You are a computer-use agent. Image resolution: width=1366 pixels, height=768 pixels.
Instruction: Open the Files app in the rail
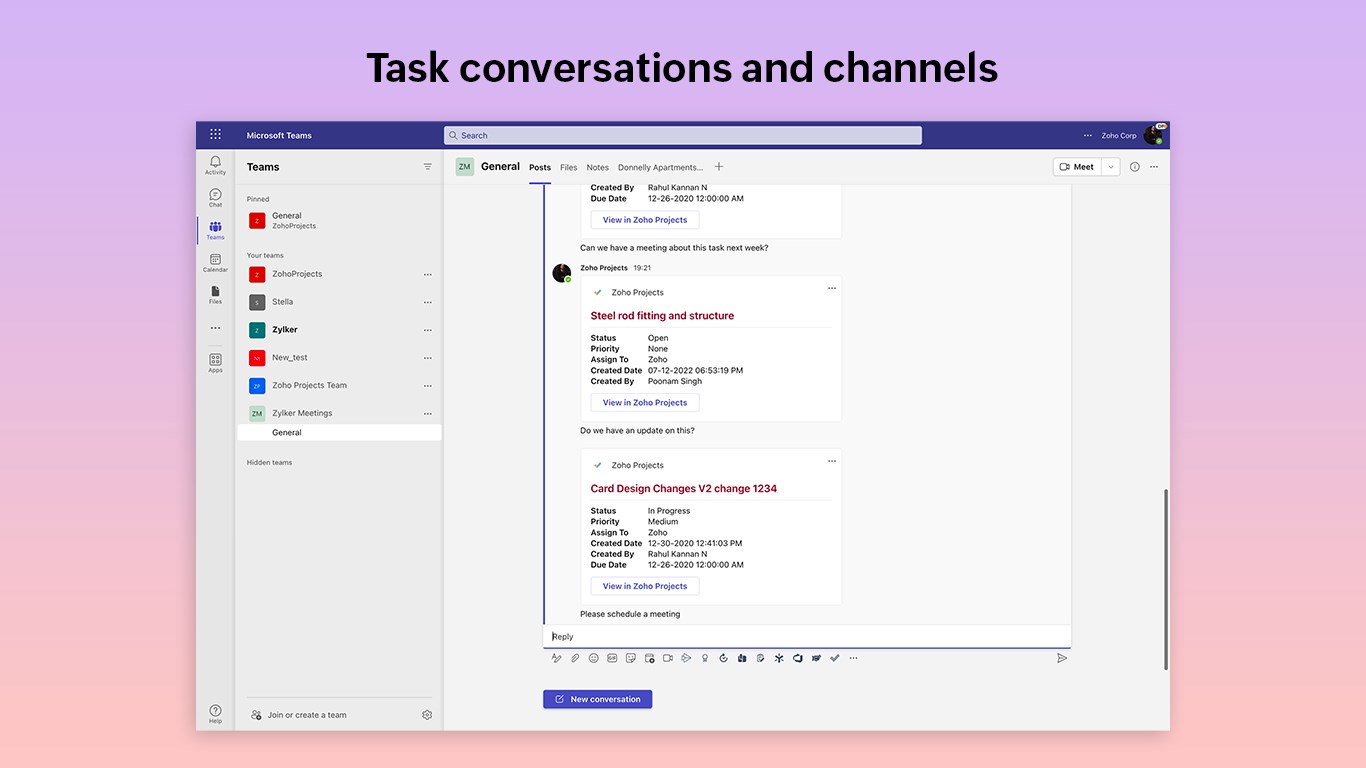[x=215, y=294]
